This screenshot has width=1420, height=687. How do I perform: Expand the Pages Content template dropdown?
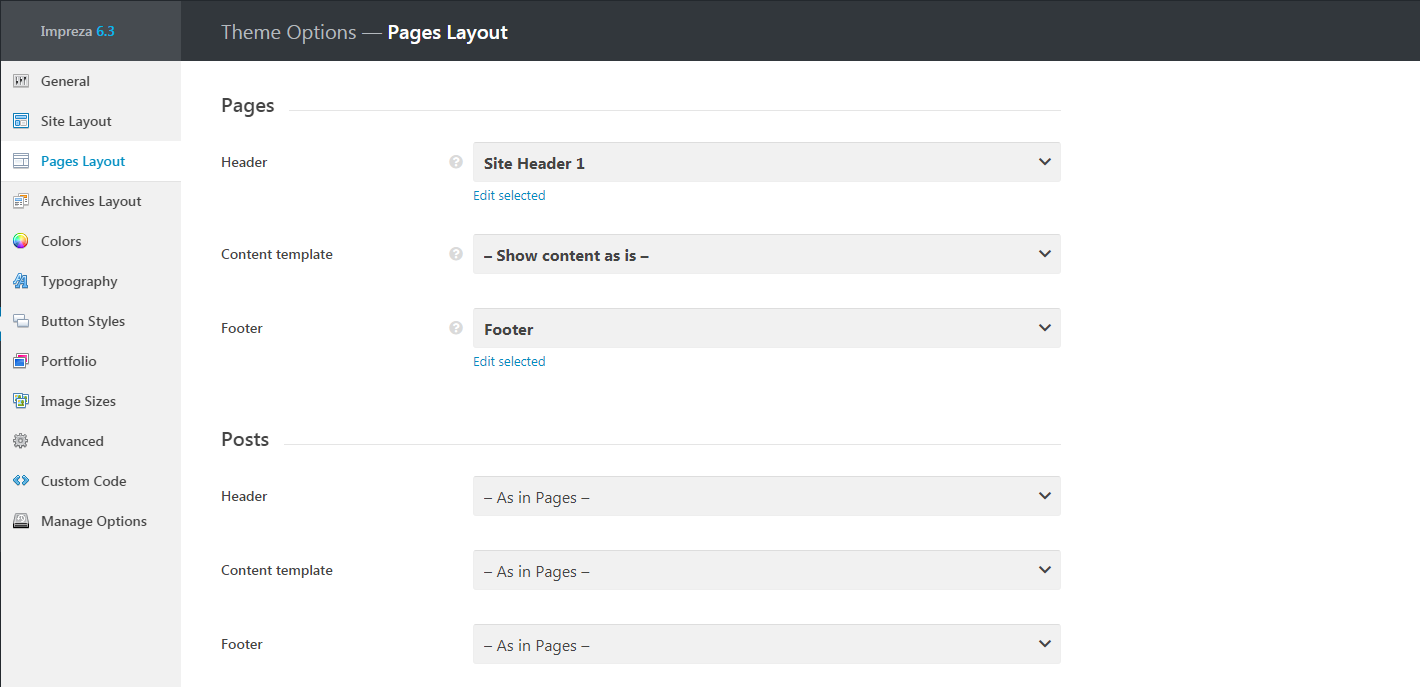click(766, 254)
